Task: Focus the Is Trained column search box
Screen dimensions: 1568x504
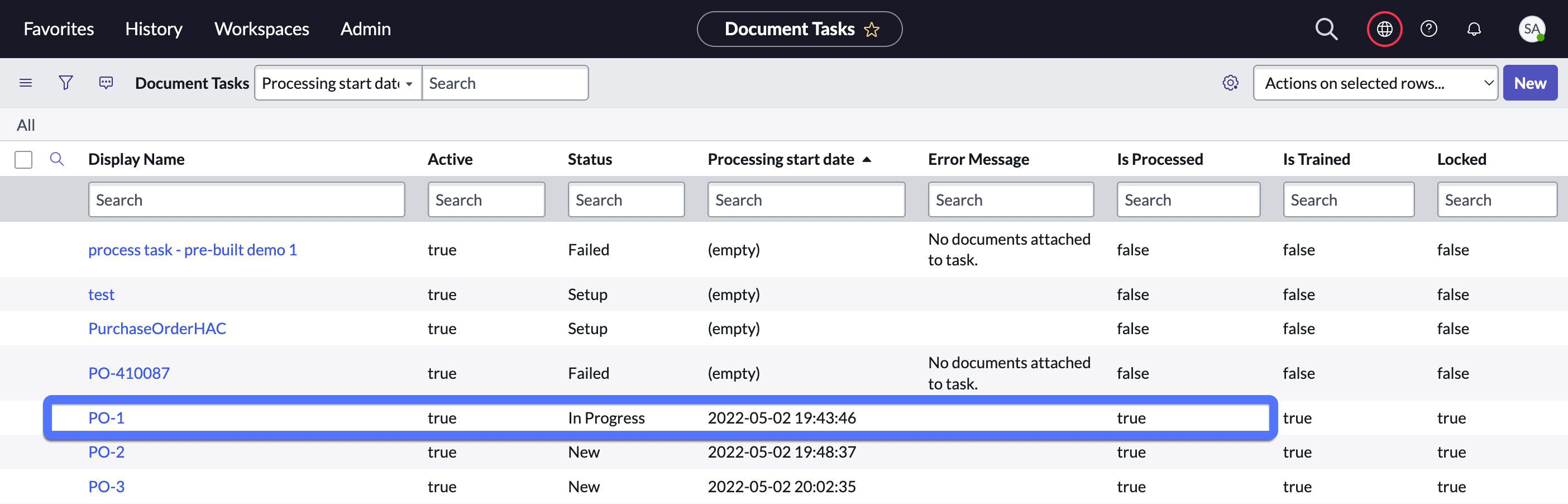Action: (1348, 199)
